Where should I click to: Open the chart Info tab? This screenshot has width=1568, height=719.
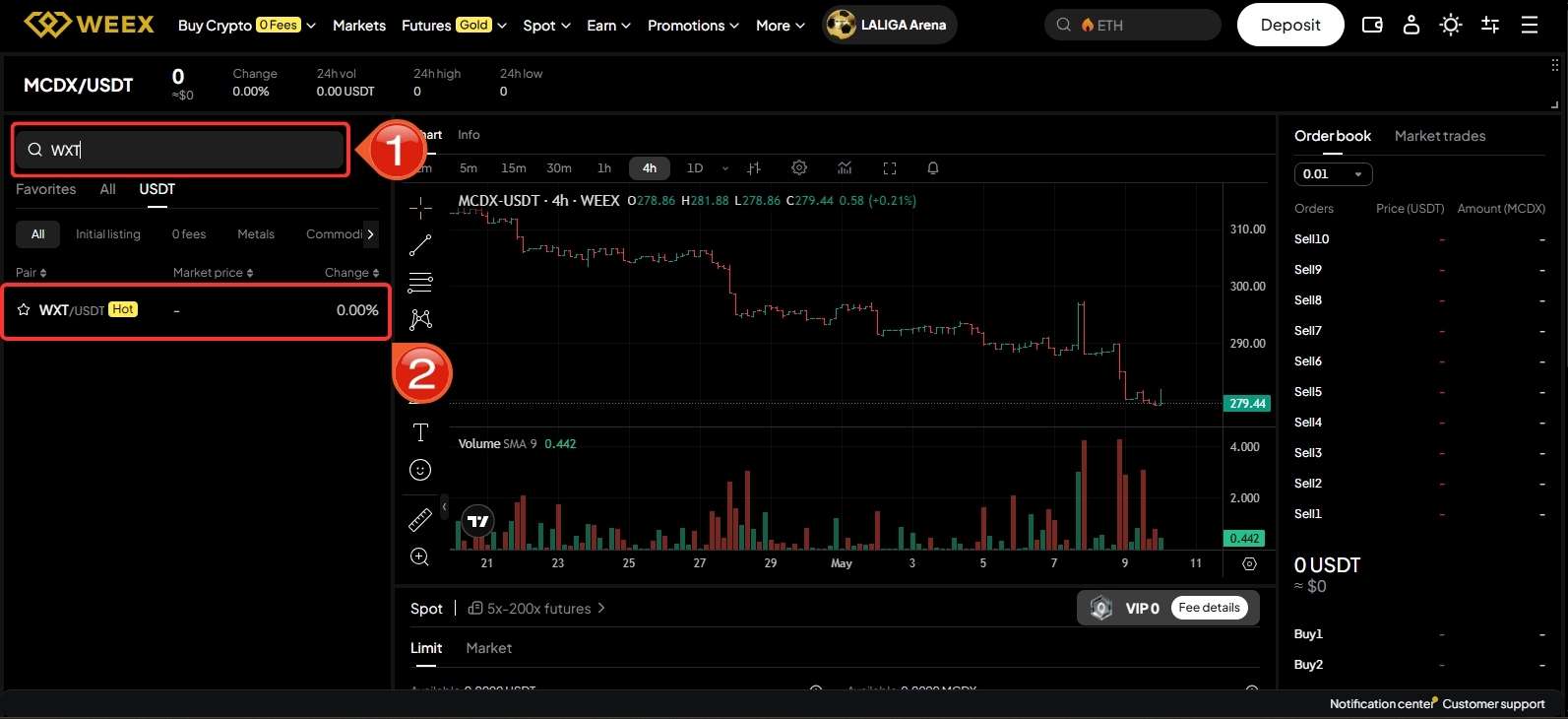[469, 135]
